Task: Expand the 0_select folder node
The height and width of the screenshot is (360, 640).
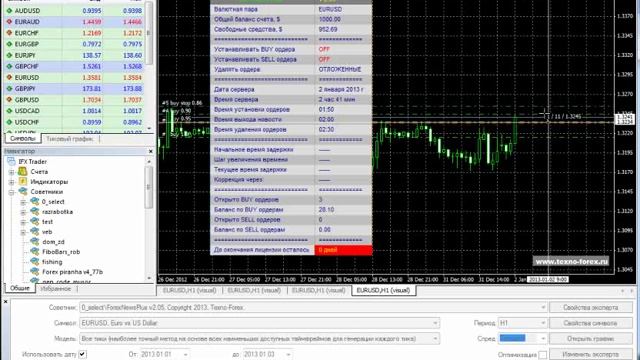Action: tap(23, 202)
